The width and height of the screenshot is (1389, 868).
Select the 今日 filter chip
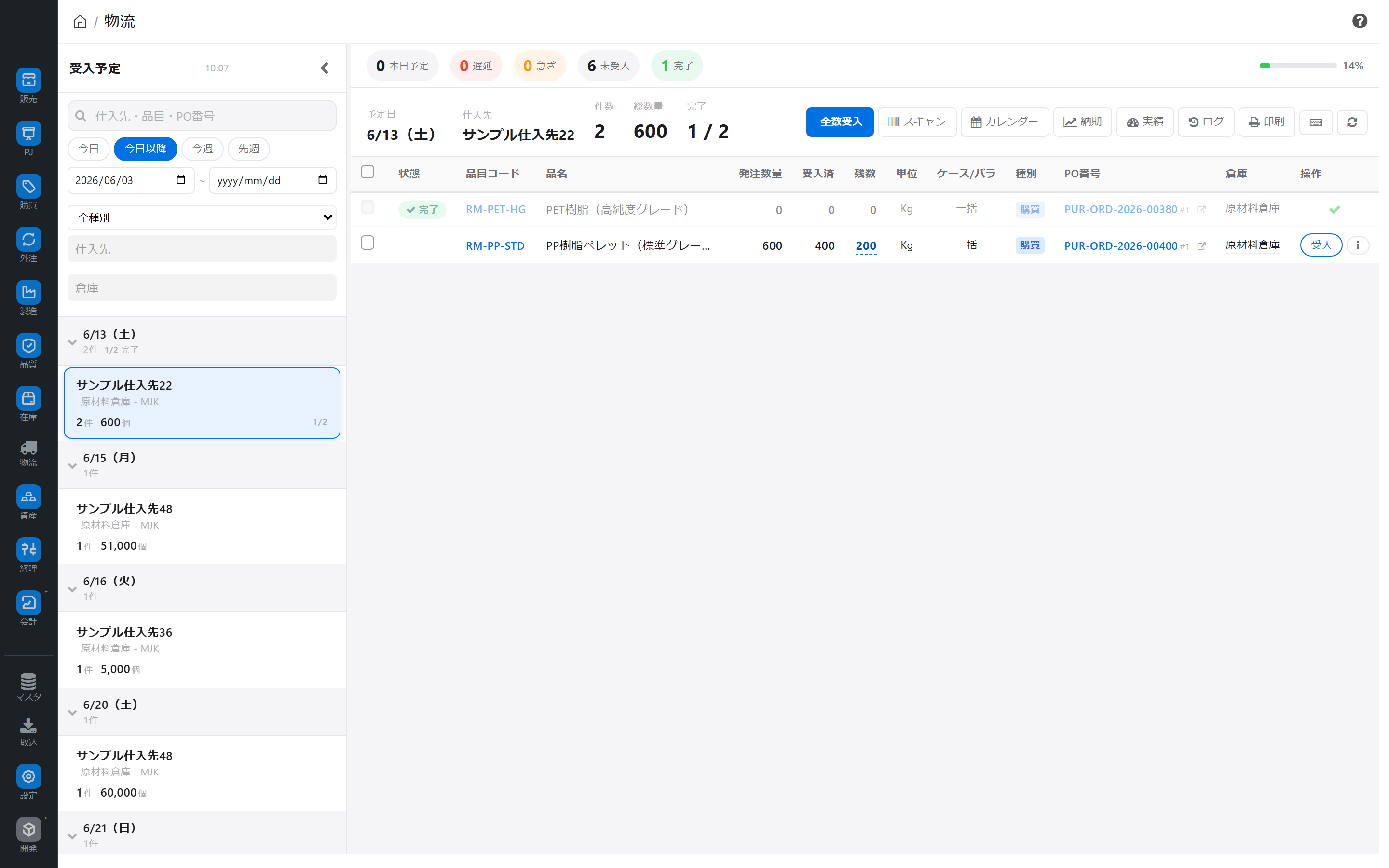point(88,149)
